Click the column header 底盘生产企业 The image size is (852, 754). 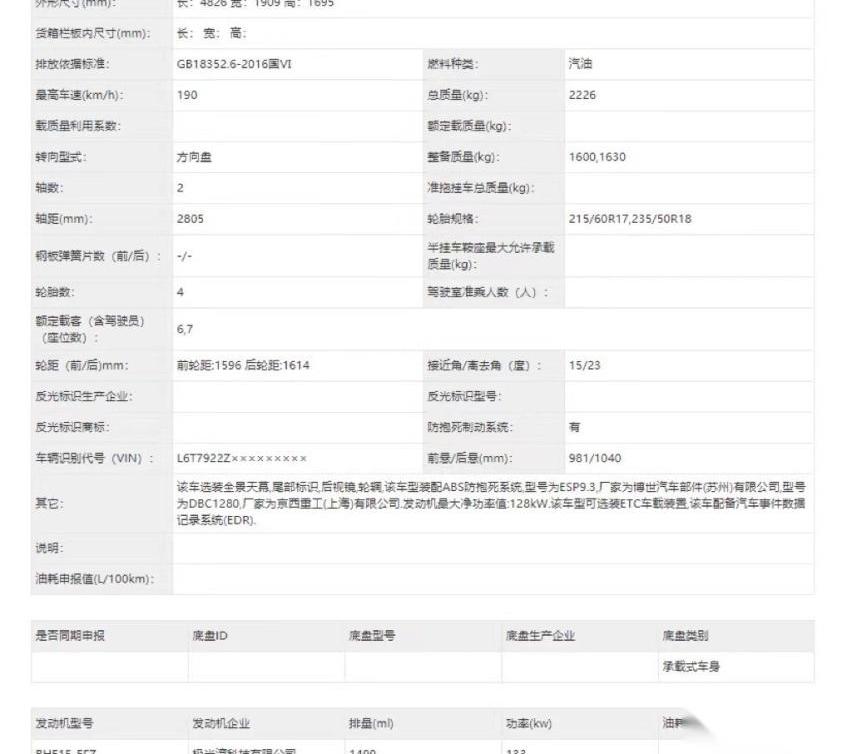click(x=540, y=636)
